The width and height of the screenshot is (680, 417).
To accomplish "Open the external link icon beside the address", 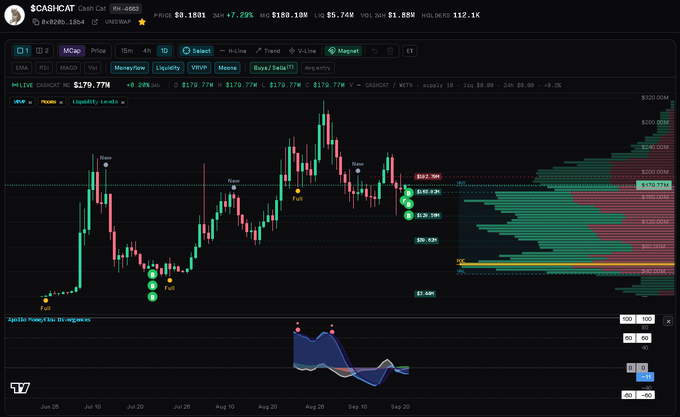I will coord(95,22).
